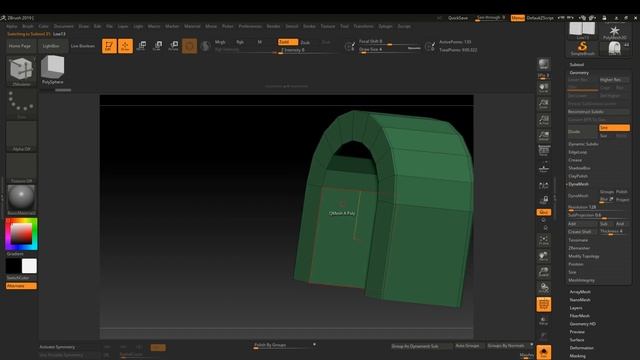Viewport: 640px width, 360px height.
Task: Open the Transform menu
Action: [363, 26]
